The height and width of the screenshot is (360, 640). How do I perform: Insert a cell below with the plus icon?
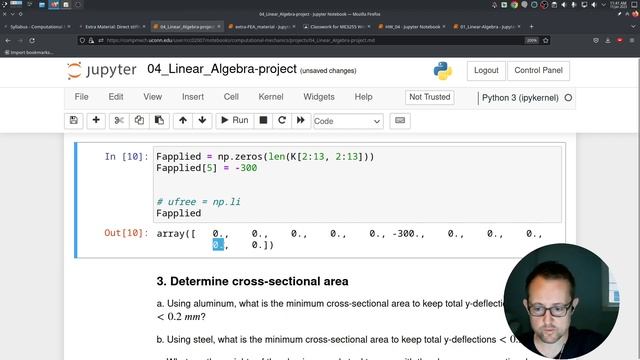(x=96, y=120)
